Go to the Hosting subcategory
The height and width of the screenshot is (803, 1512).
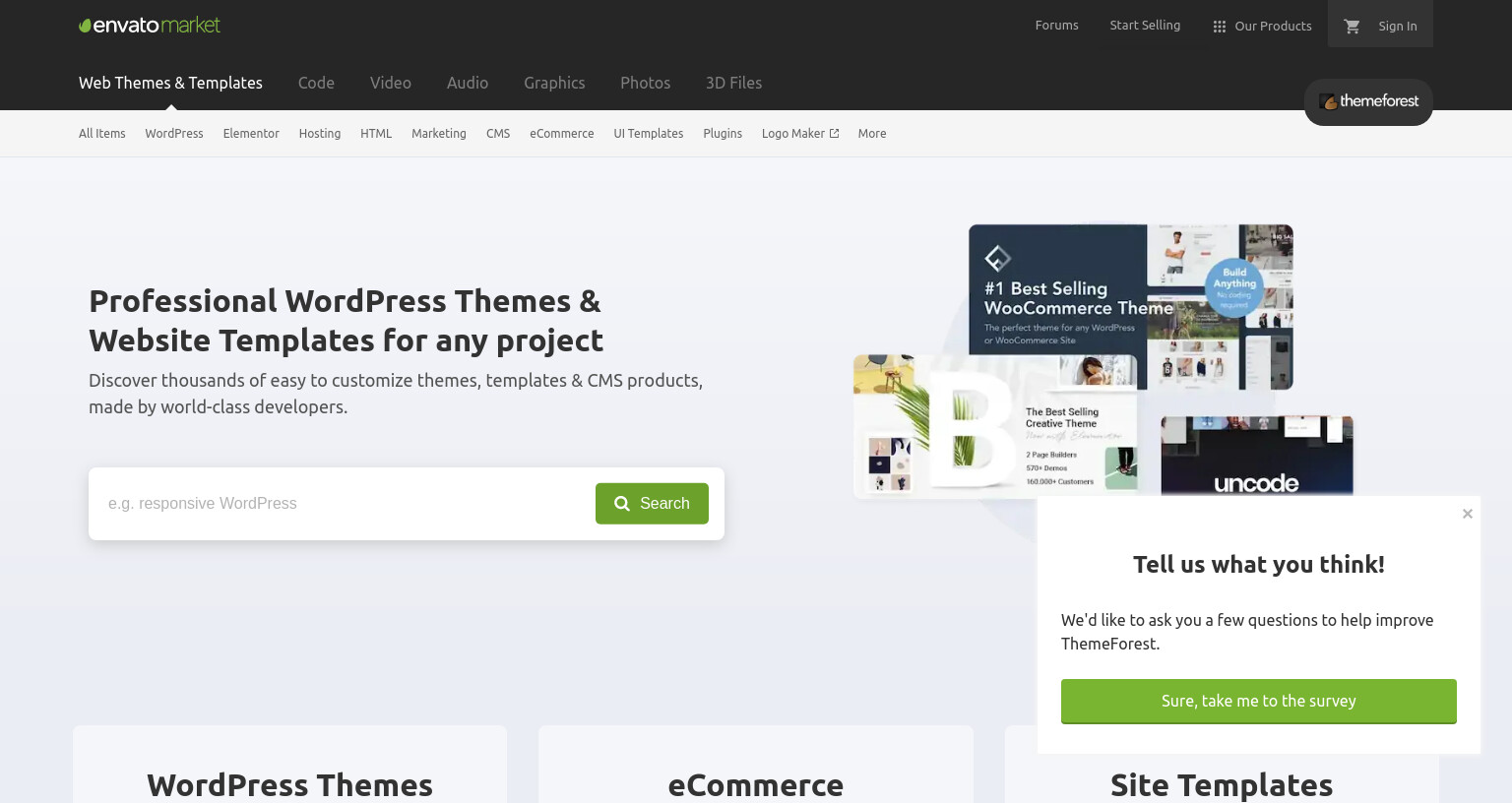320,134
